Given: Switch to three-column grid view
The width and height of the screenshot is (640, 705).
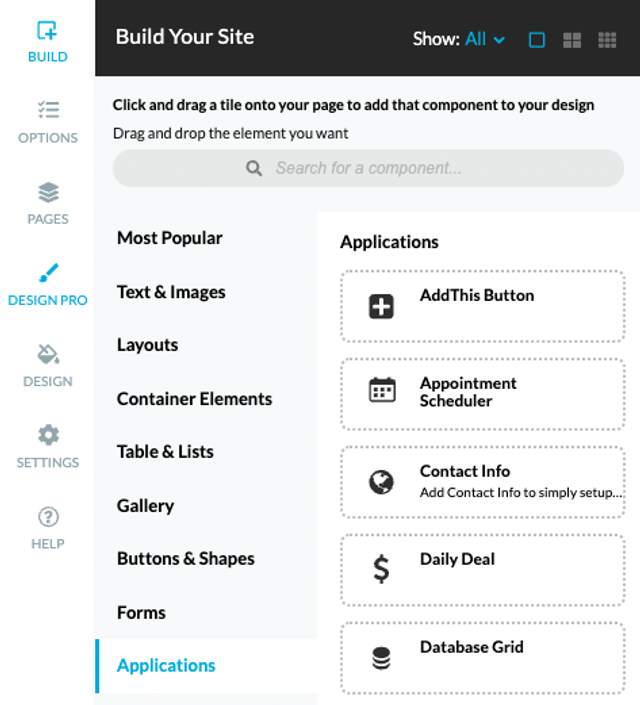Looking at the screenshot, I should (607, 40).
